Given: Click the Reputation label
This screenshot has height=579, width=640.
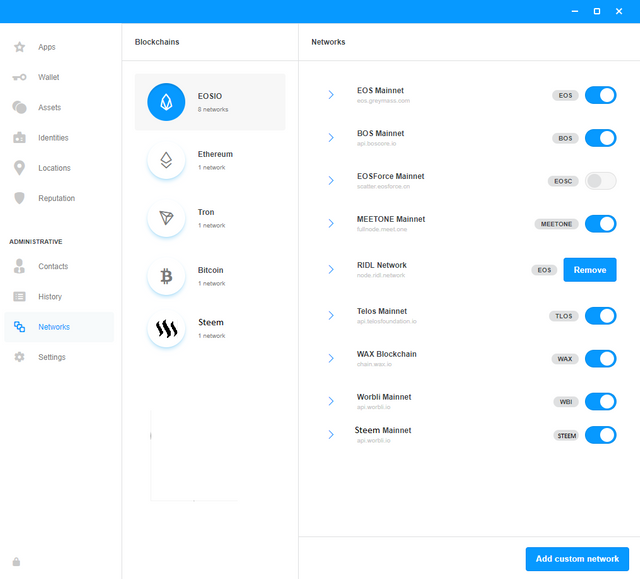Looking at the screenshot, I should 57,198.
